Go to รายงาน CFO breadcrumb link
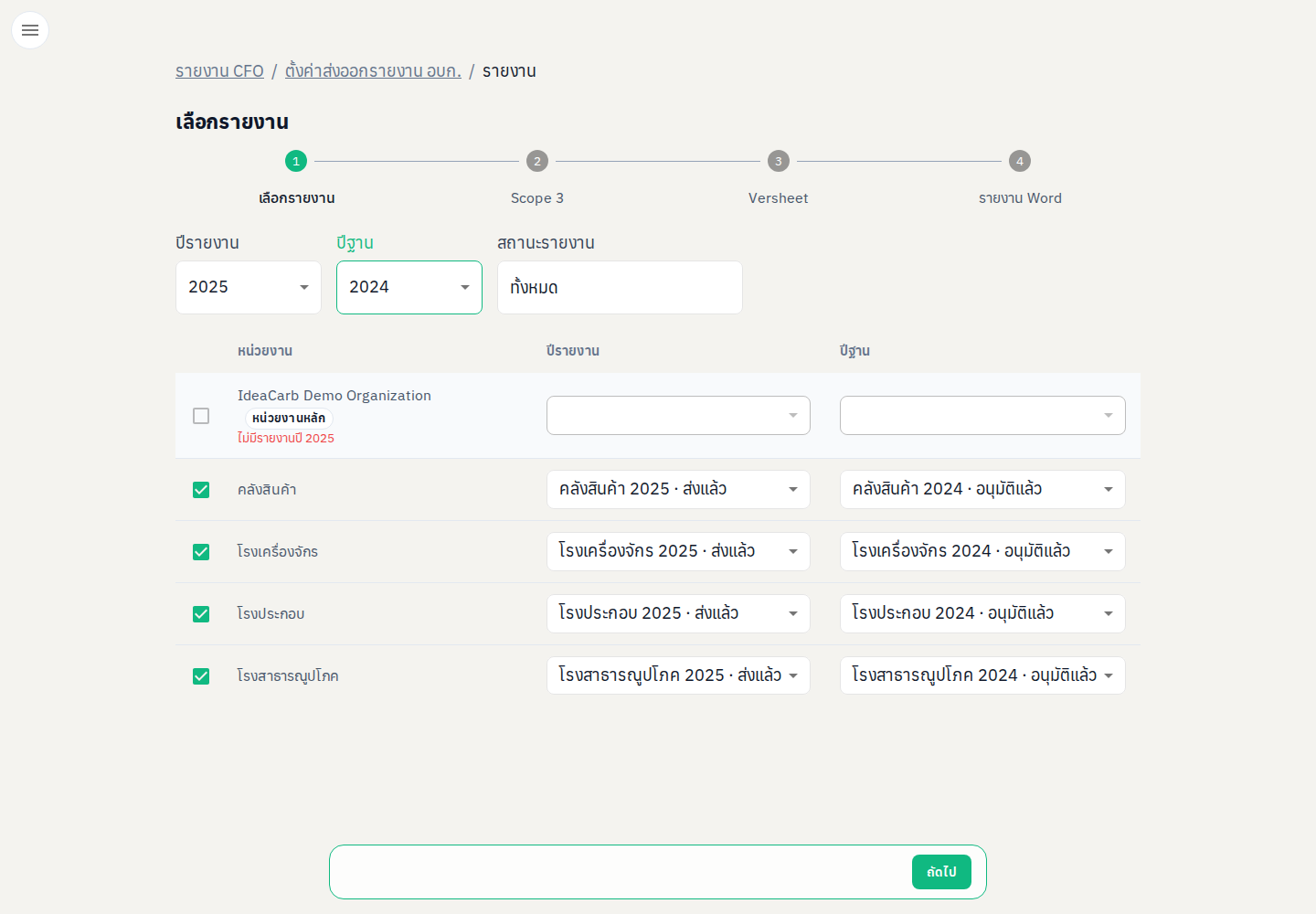Viewport: 1316px width, 914px height. pyautogui.click(x=219, y=71)
